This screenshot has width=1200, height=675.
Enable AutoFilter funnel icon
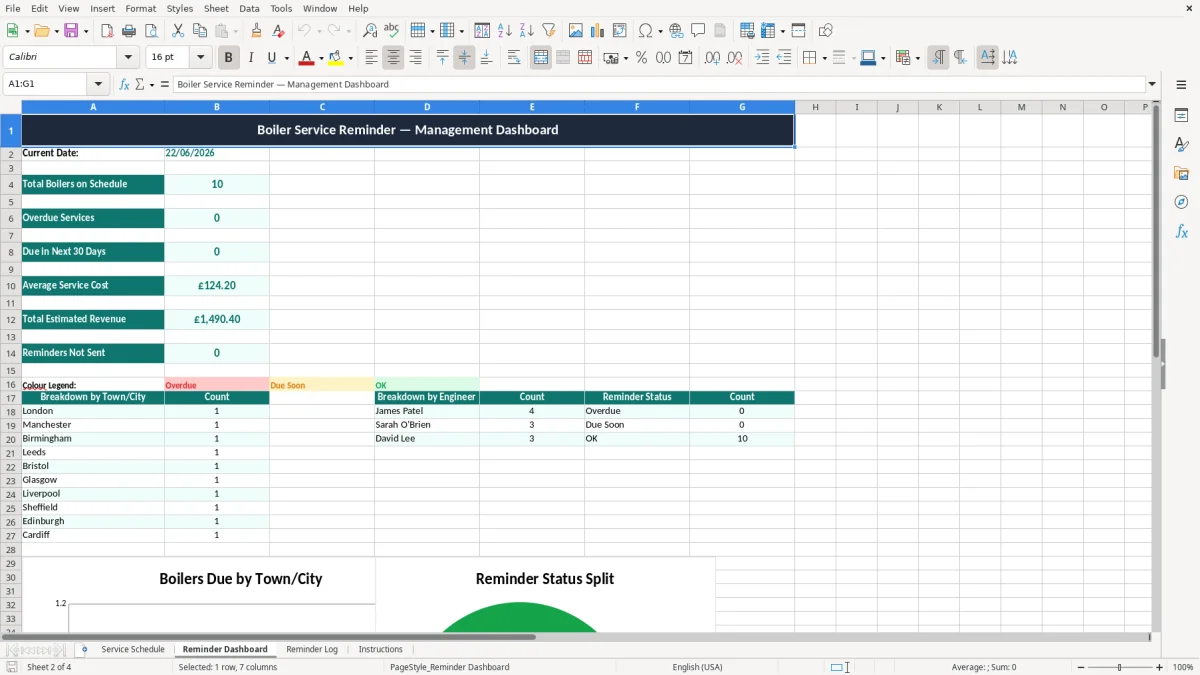click(x=548, y=31)
